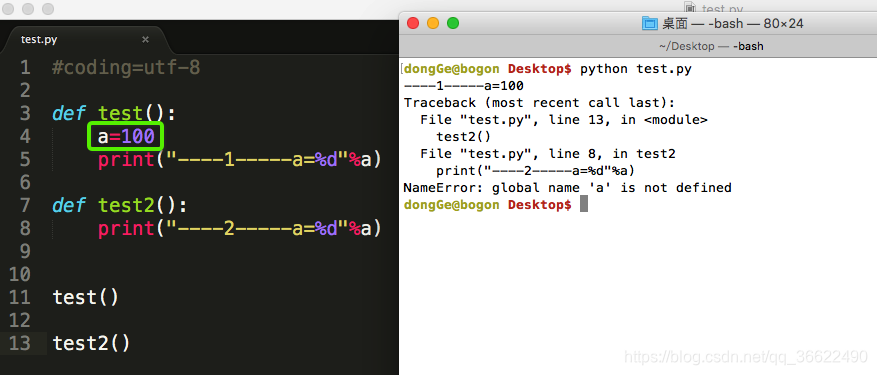Screen dimensions: 877x375
Task: Click the 'def test():' line
Action: coord(114,114)
